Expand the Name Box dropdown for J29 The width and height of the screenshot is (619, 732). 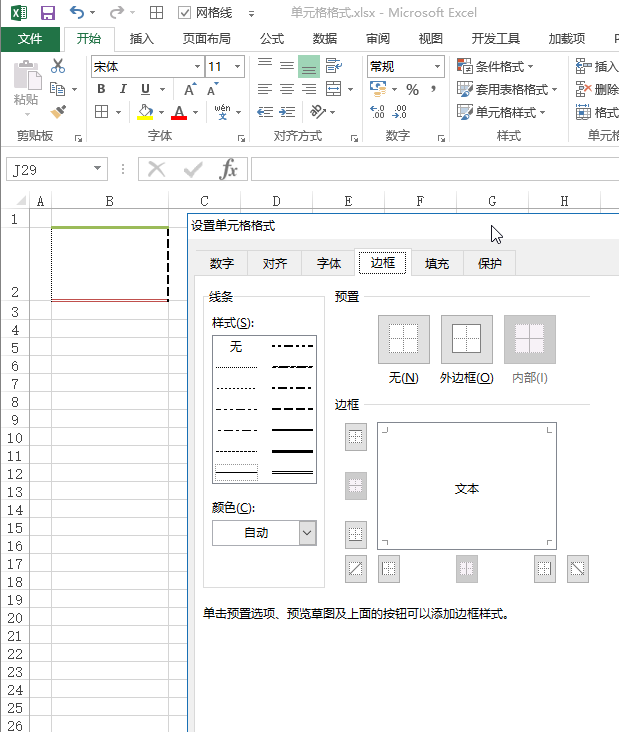click(97, 170)
